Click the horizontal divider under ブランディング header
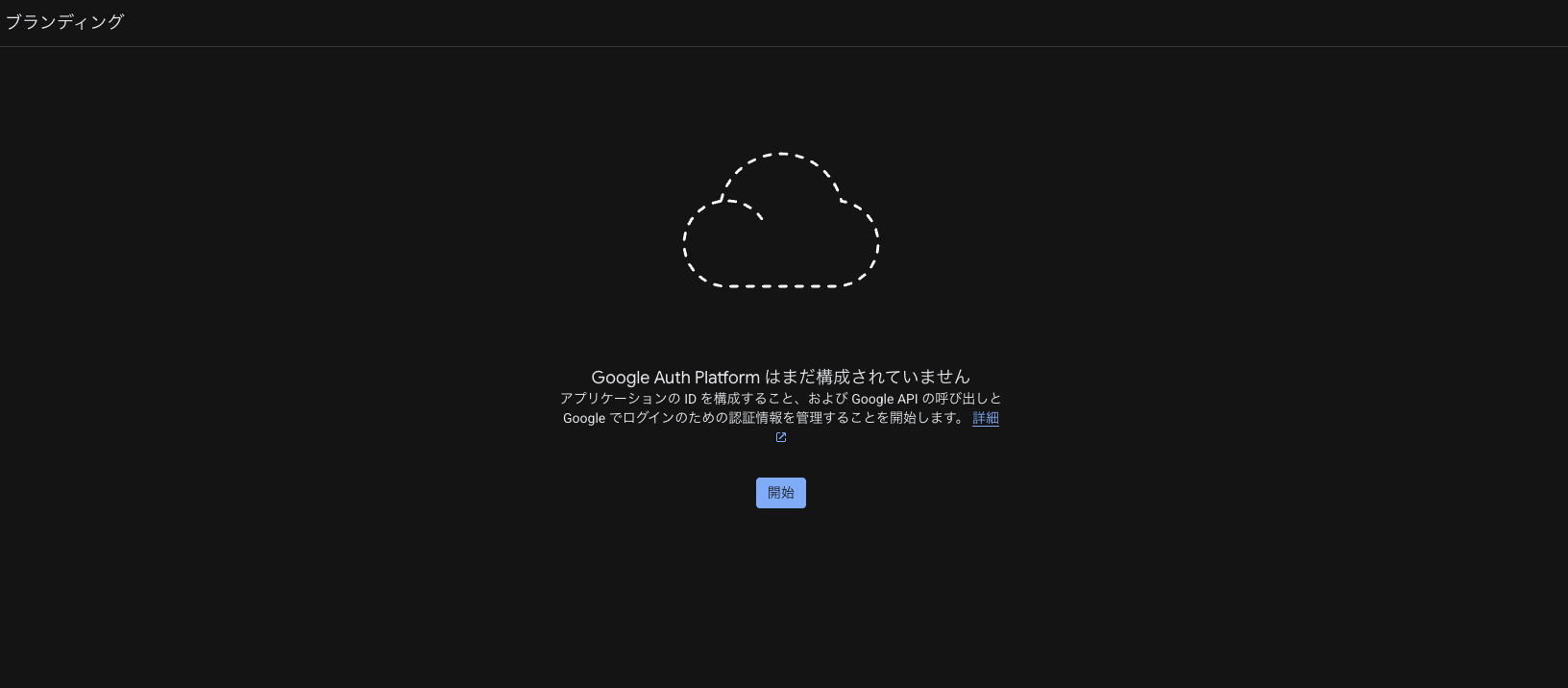Screen dimensions: 1568x688 click(784, 46)
